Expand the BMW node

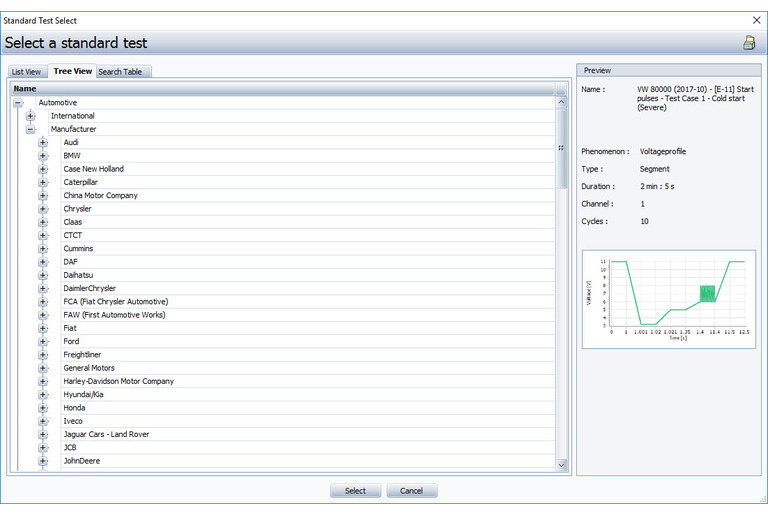[43, 156]
